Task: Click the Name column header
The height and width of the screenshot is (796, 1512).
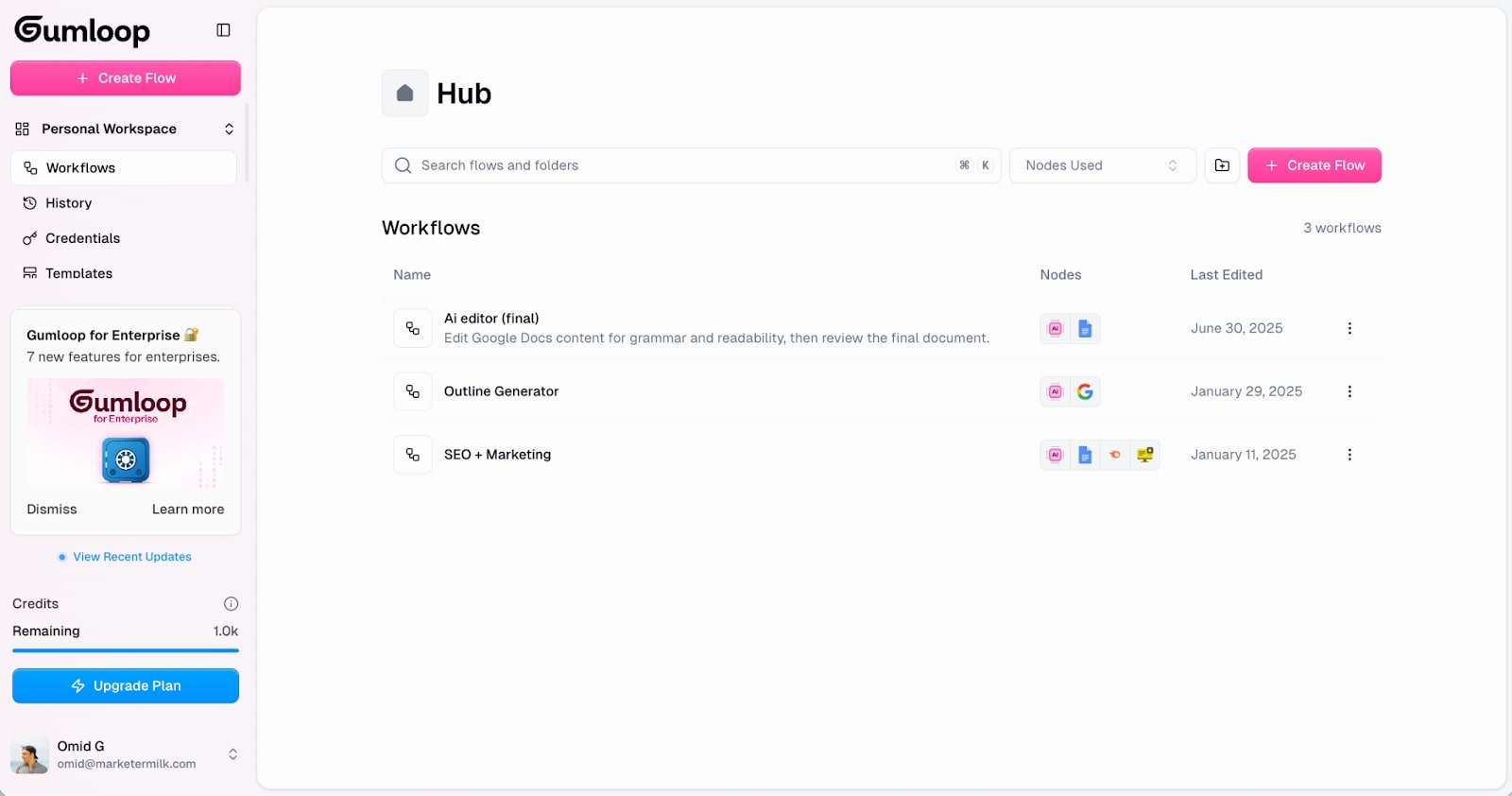Action: coord(412,275)
